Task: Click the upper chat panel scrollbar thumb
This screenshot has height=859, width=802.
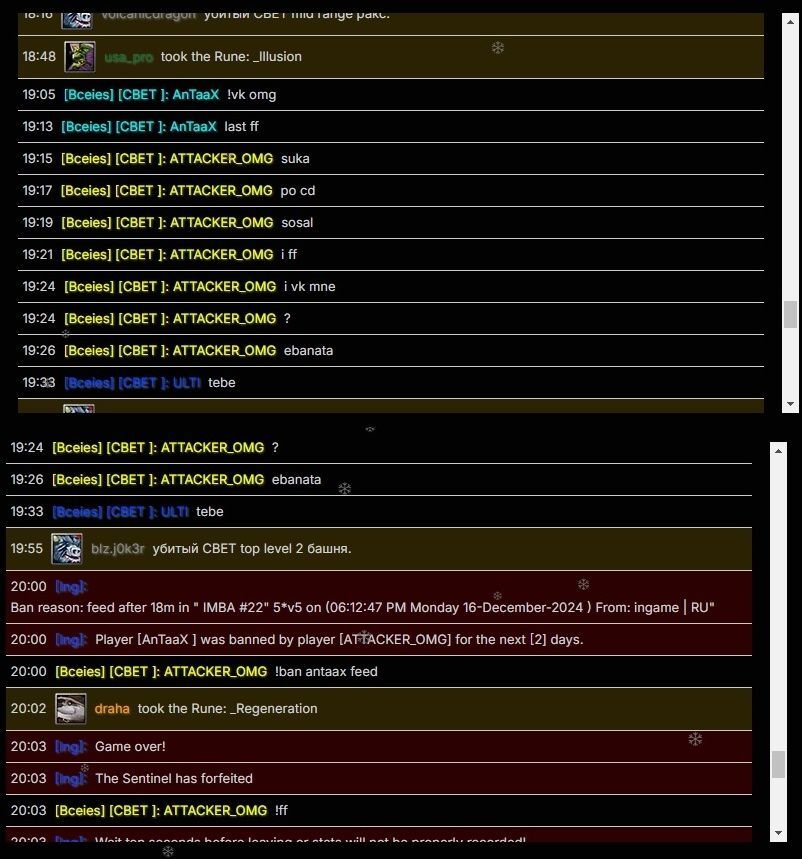Action: pyautogui.click(x=790, y=314)
